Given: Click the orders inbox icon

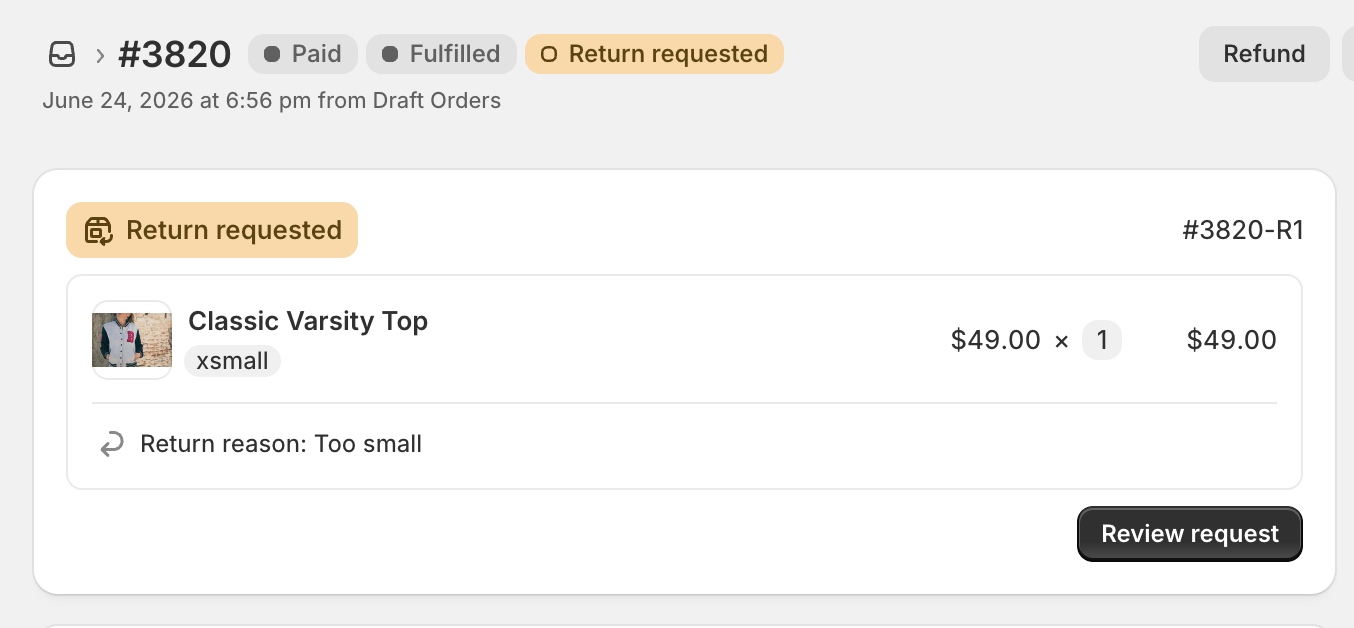Looking at the screenshot, I should 62,54.
